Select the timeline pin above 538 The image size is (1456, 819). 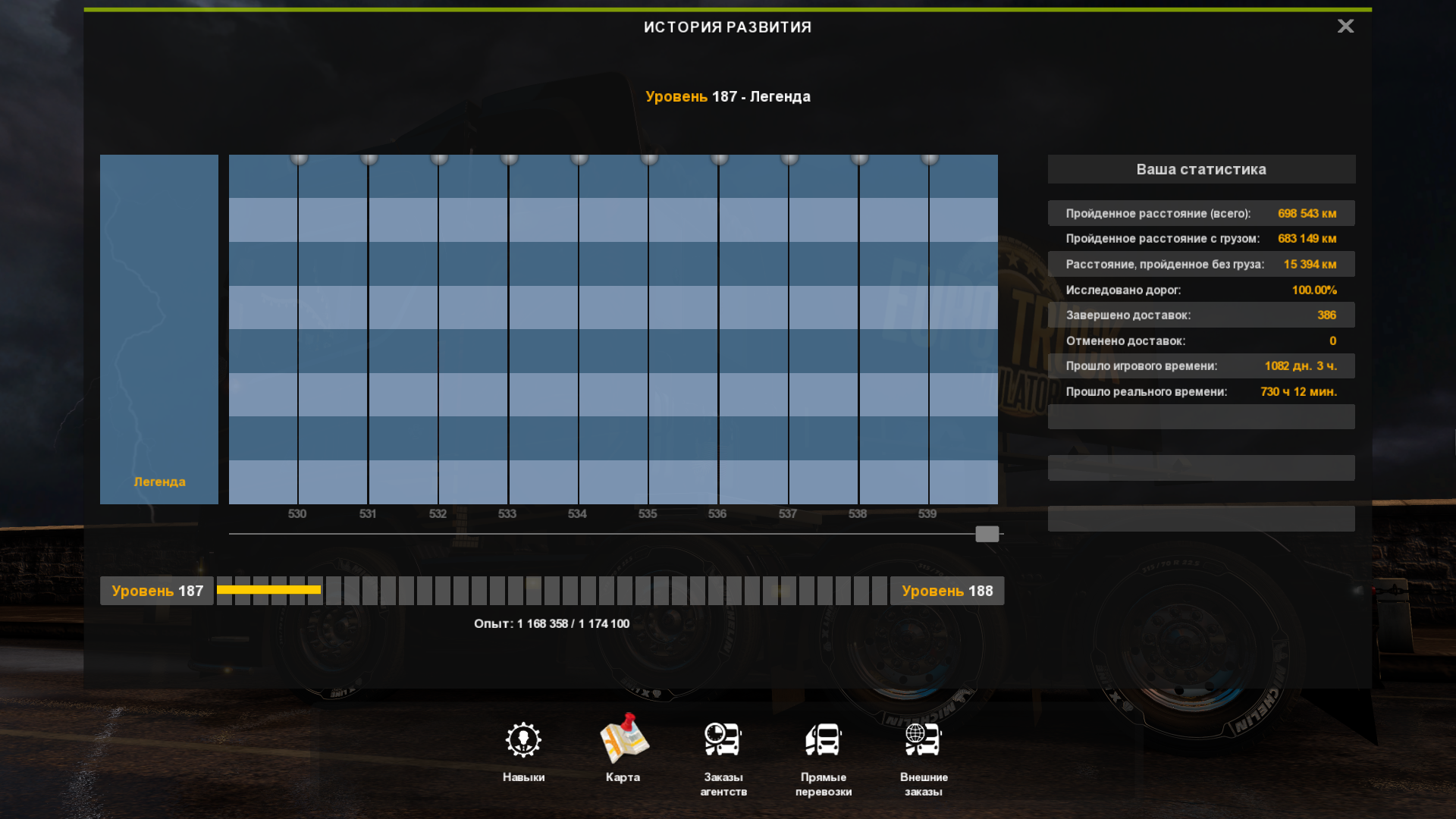point(859,158)
